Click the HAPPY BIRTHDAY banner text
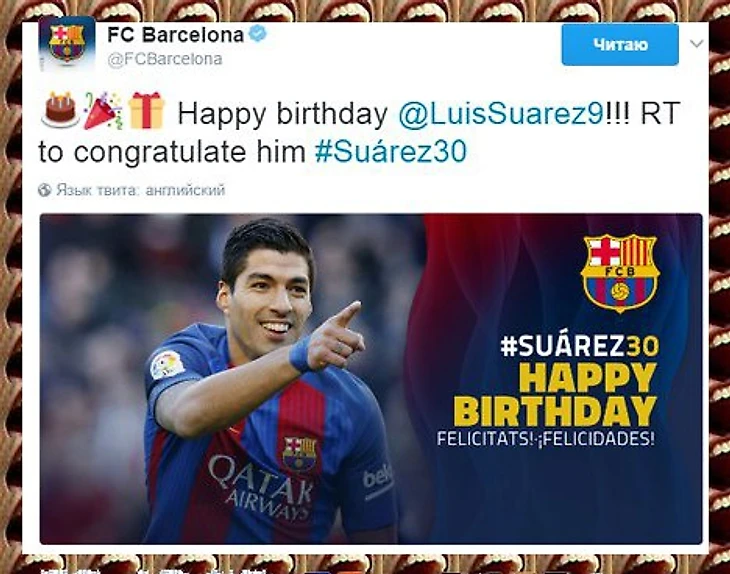The image size is (730, 574). click(x=555, y=395)
